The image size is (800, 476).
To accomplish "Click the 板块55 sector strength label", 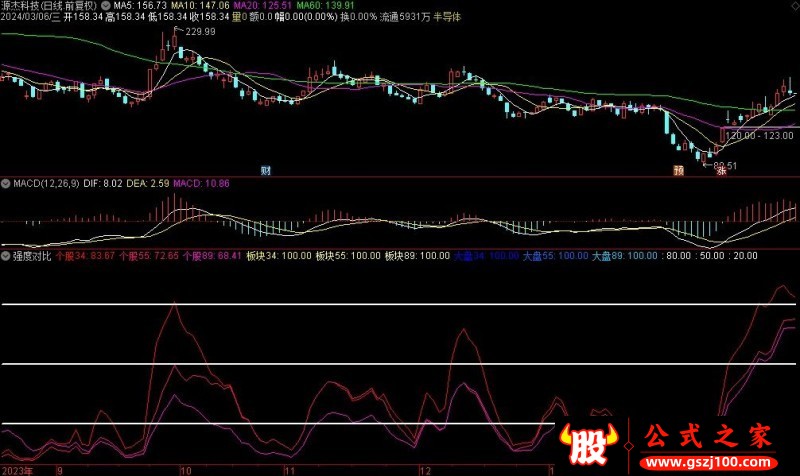I will pos(346,256).
